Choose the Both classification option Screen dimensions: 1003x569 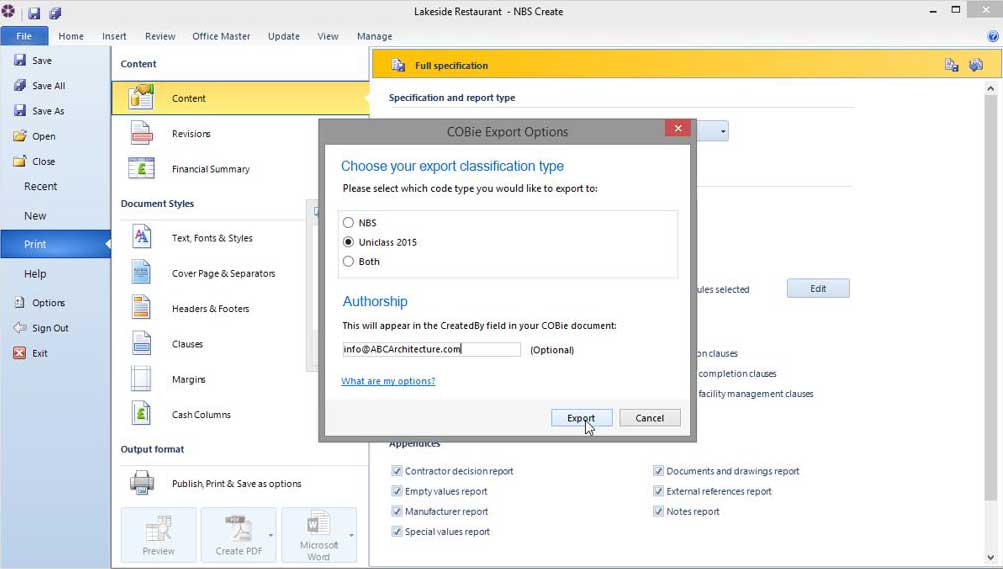tap(348, 261)
